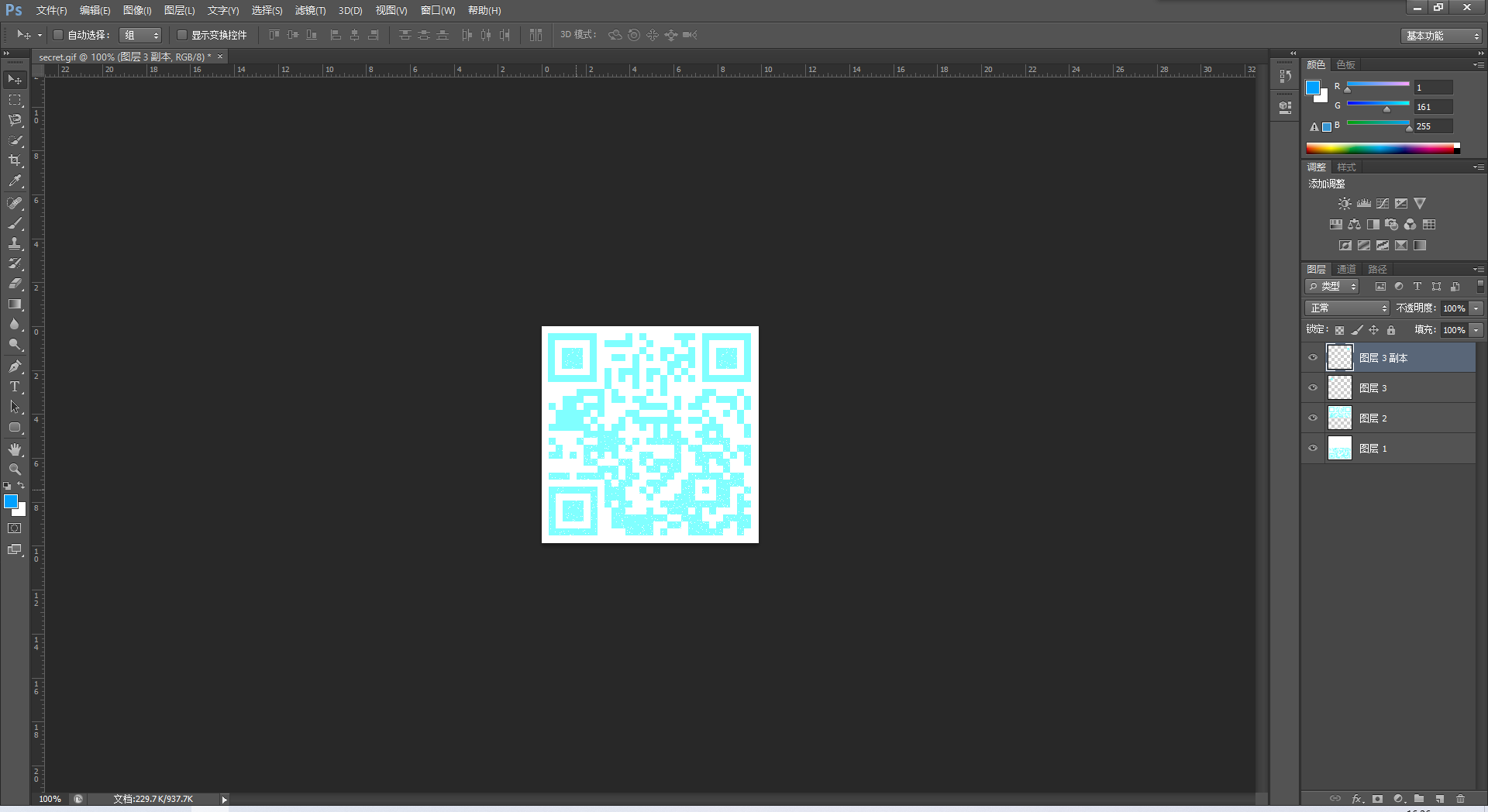
Task: Select the Blur tool
Action: point(15,324)
